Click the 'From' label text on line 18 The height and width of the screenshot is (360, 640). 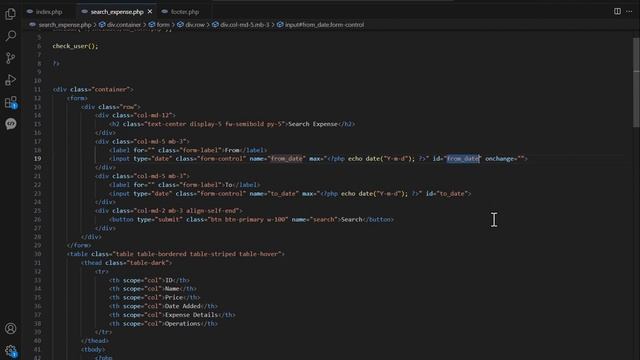232,150
